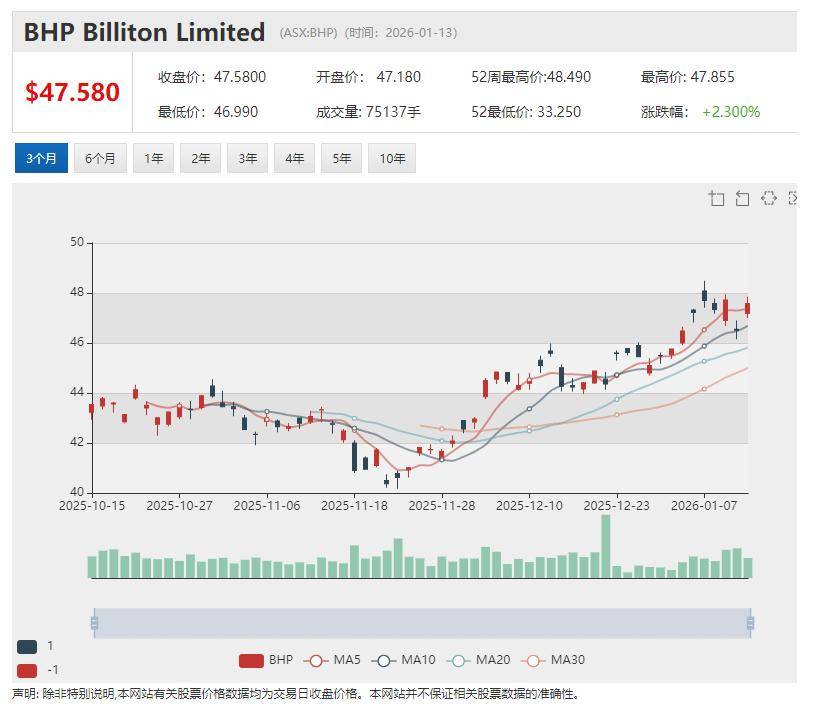
Task: Click the left handle of zoom slider
Action: 95,623
